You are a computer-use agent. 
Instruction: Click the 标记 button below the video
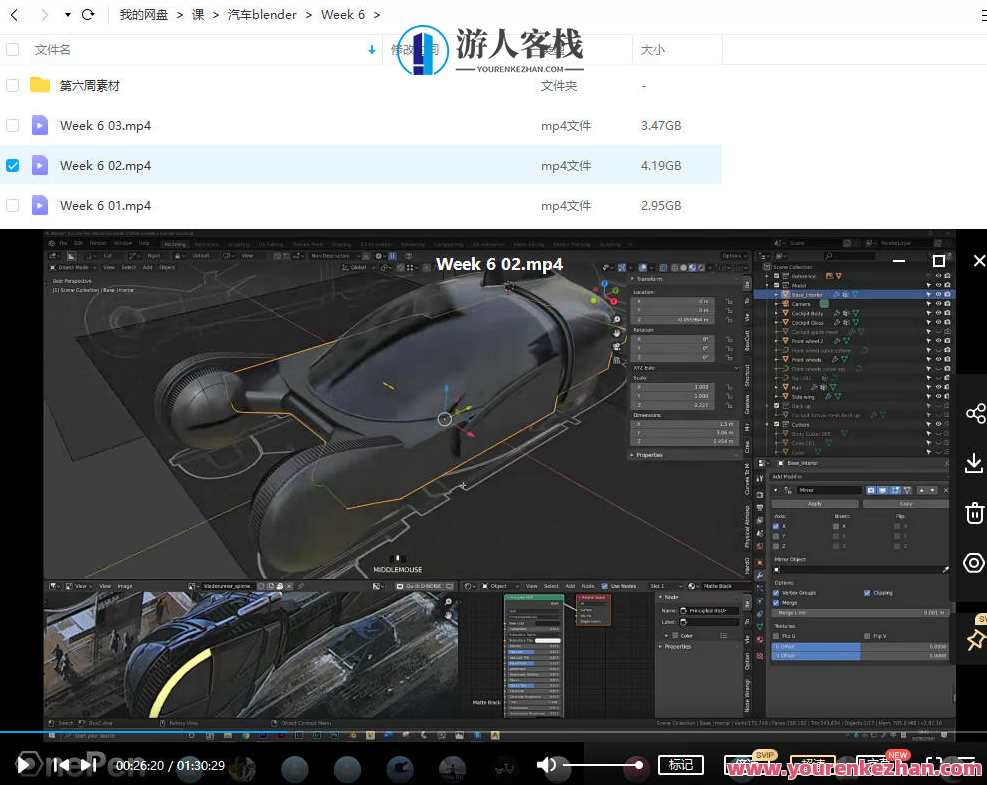681,764
